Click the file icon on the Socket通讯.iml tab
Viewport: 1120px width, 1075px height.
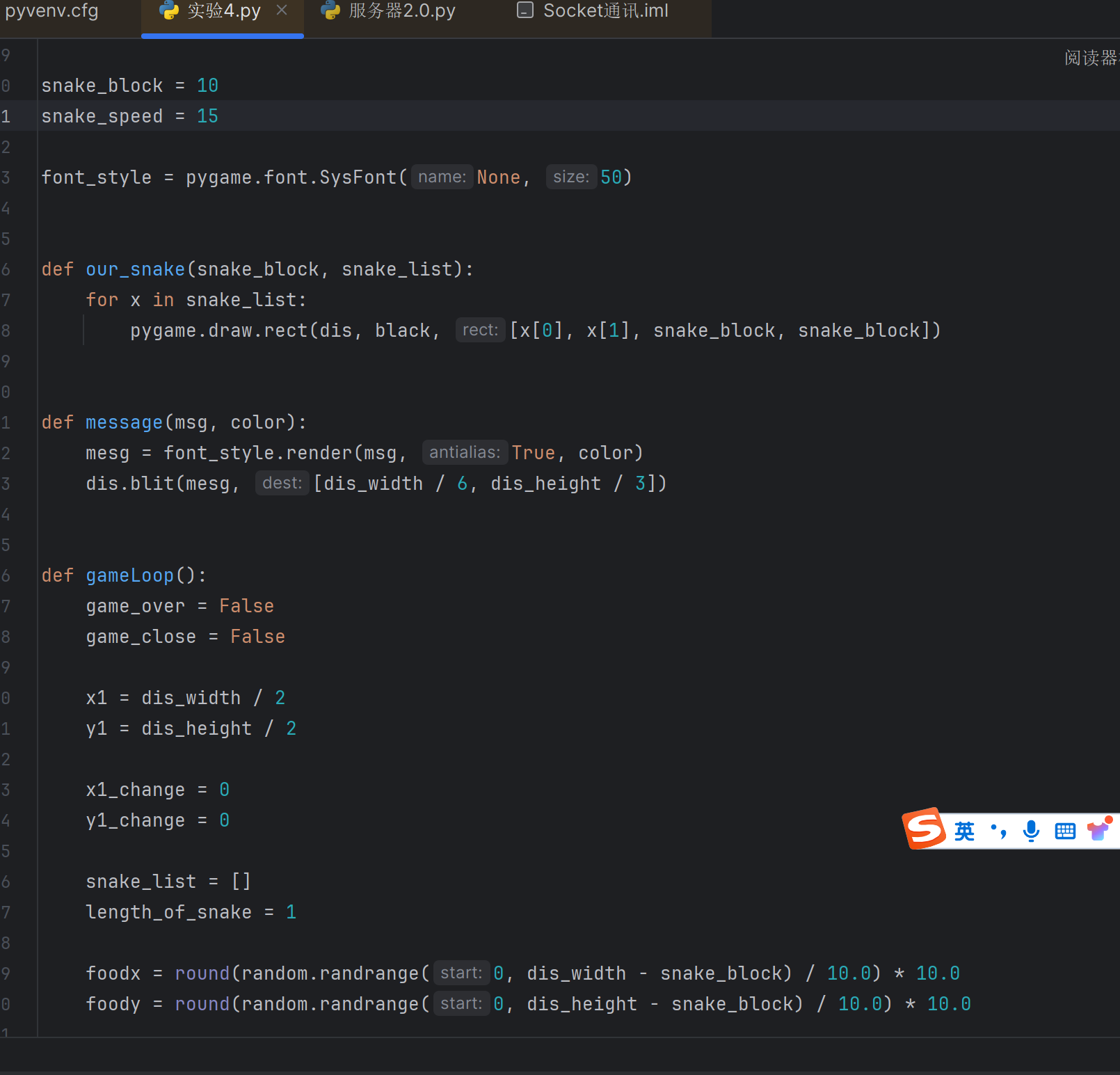pyautogui.click(x=525, y=10)
